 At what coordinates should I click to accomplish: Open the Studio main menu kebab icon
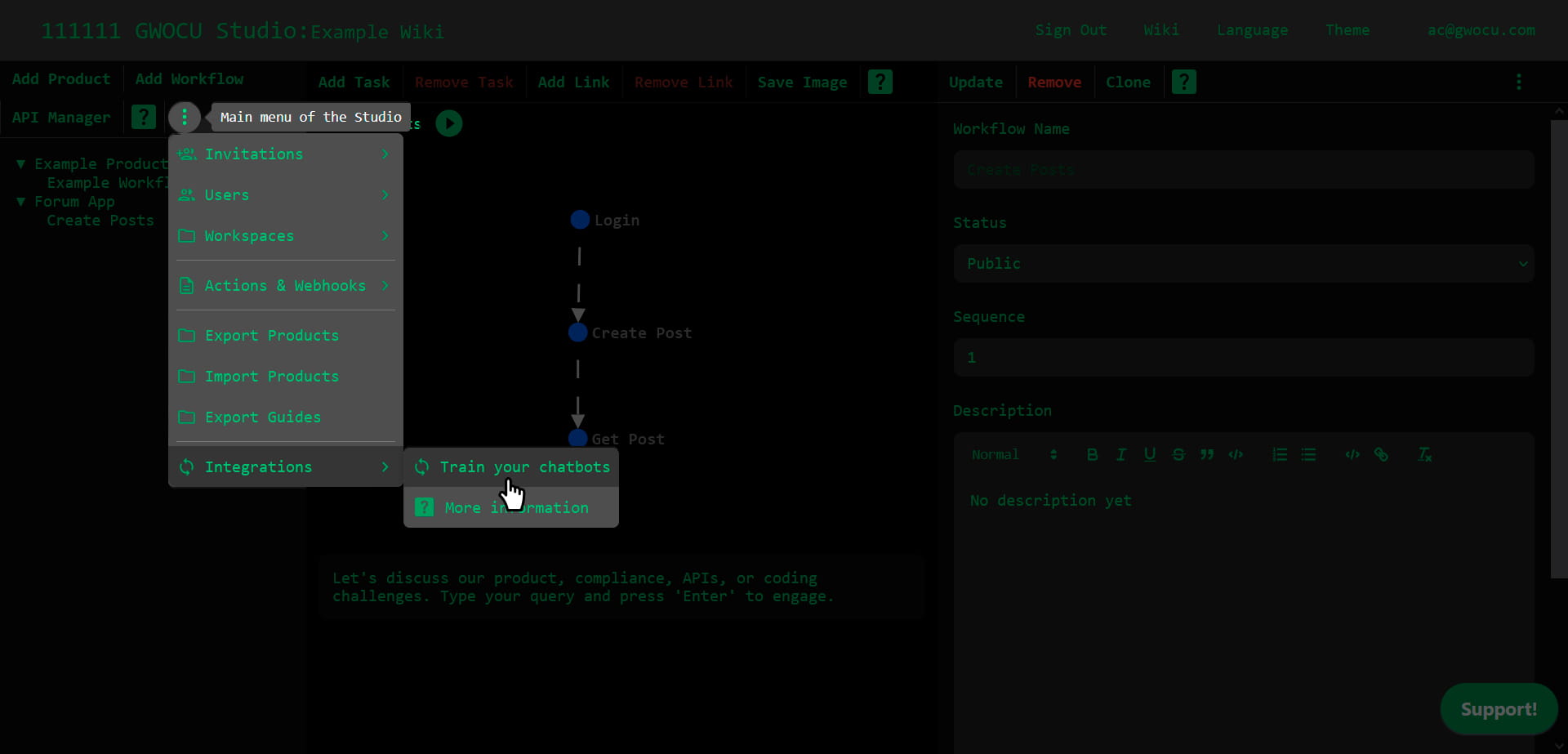[185, 118]
